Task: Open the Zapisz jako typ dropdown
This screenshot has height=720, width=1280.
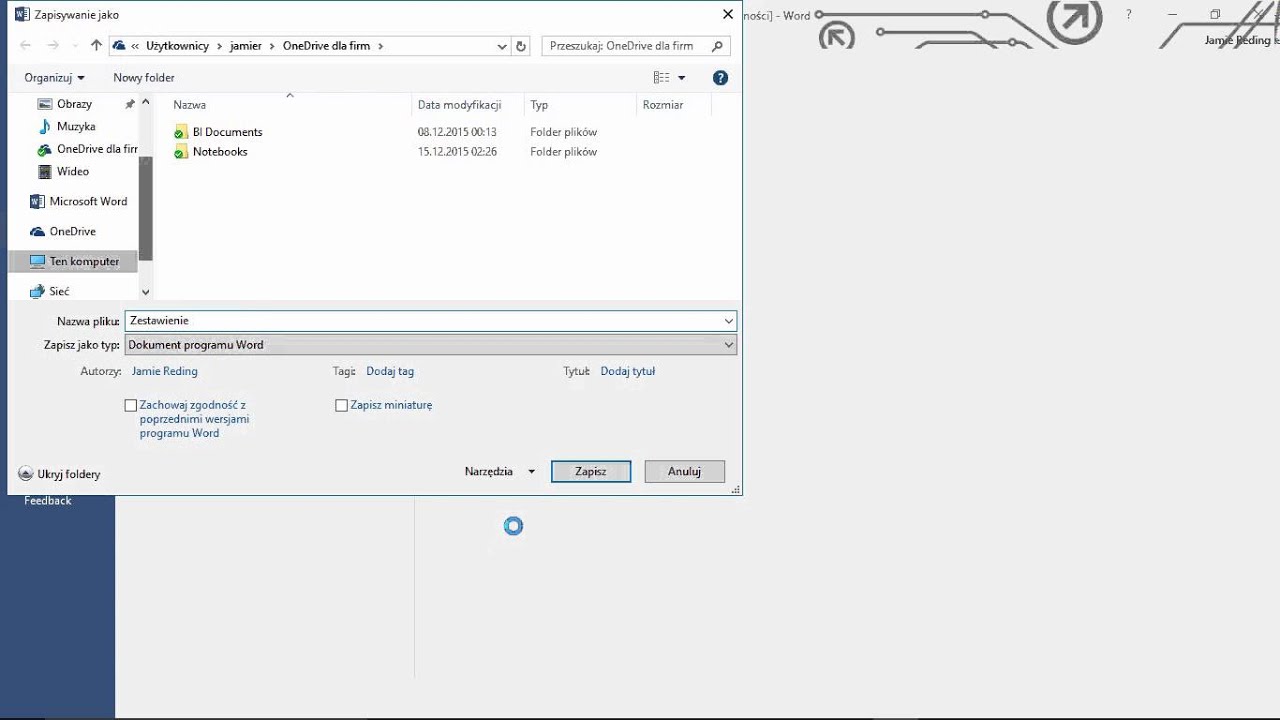Action: point(431,345)
